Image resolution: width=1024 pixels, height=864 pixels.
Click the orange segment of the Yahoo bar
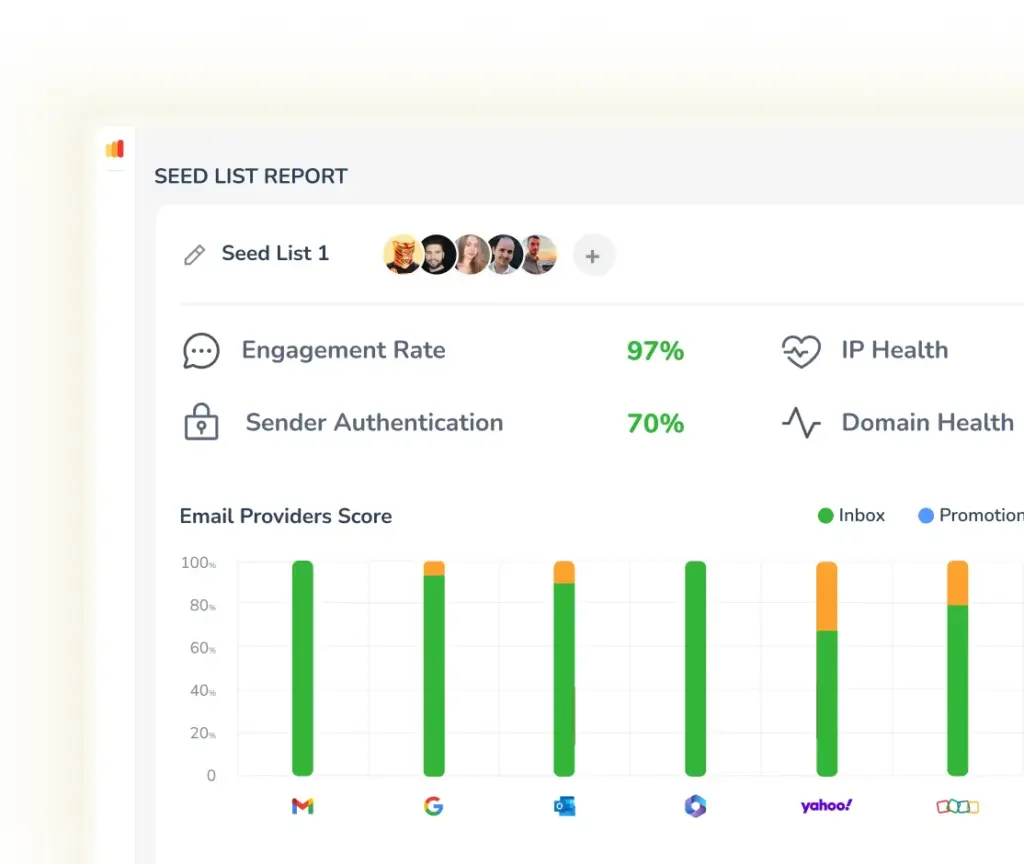click(x=827, y=596)
